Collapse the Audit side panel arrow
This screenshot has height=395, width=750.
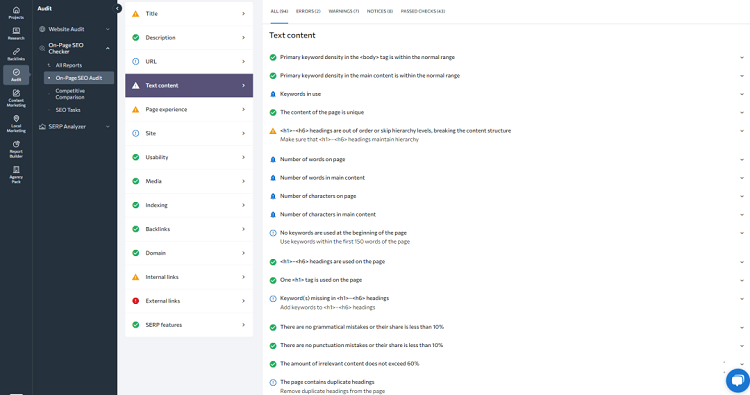(x=117, y=9)
